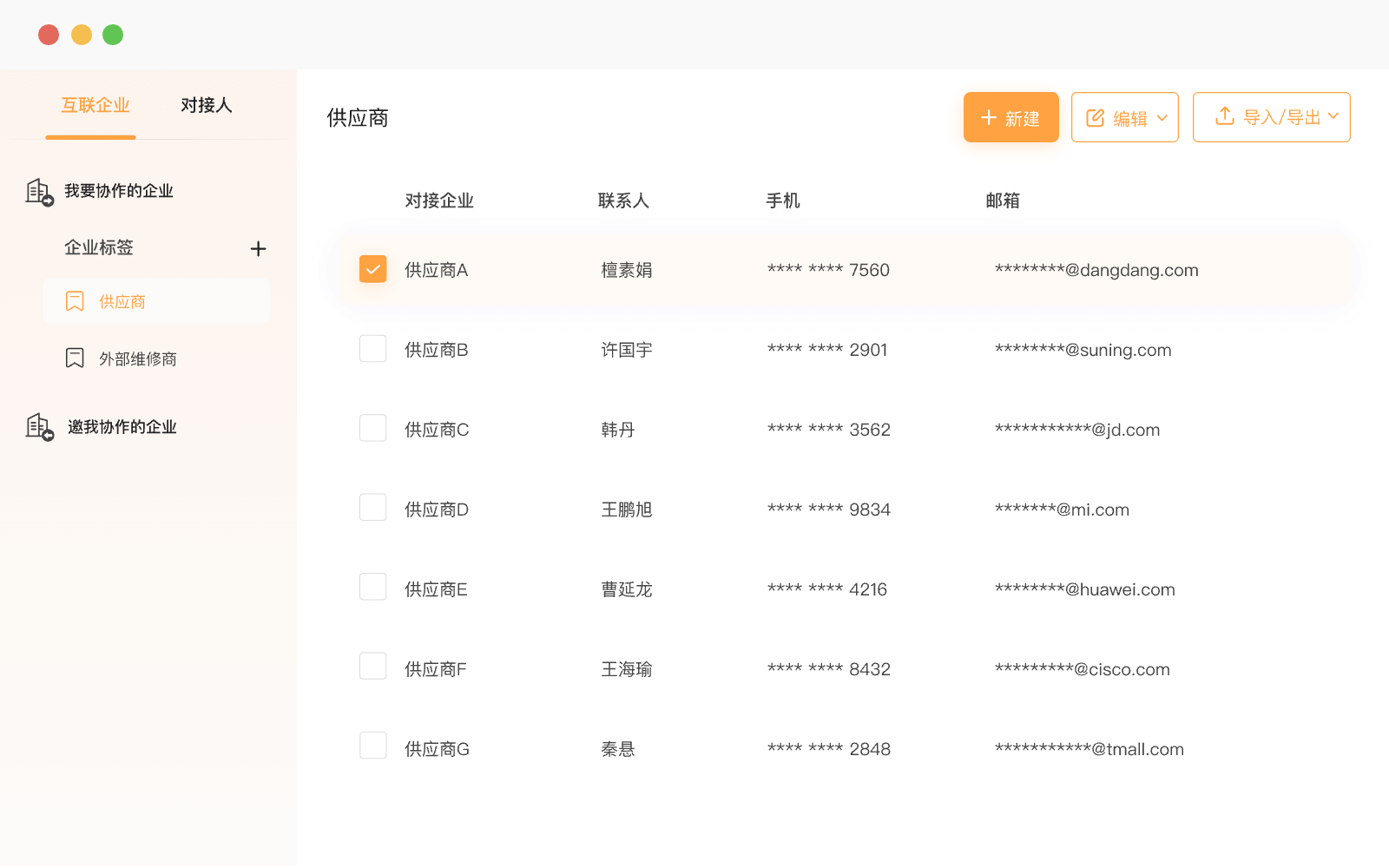Click the bookmark icon beside 外部维修商
The image size is (1389, 868).
tap(75, 358)
